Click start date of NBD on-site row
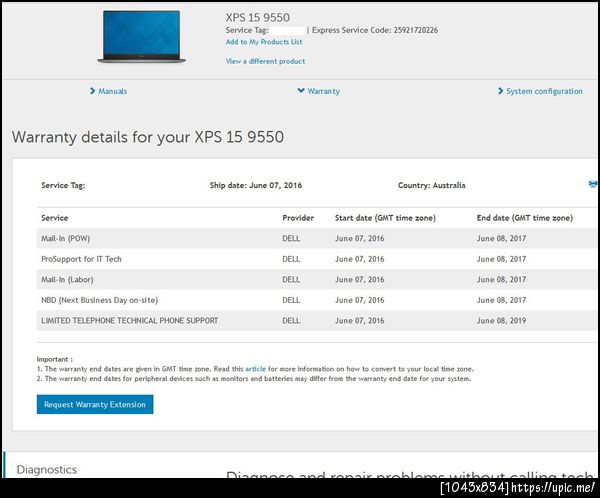The width and height of the screenshot is (600, 498). [360, 300]
